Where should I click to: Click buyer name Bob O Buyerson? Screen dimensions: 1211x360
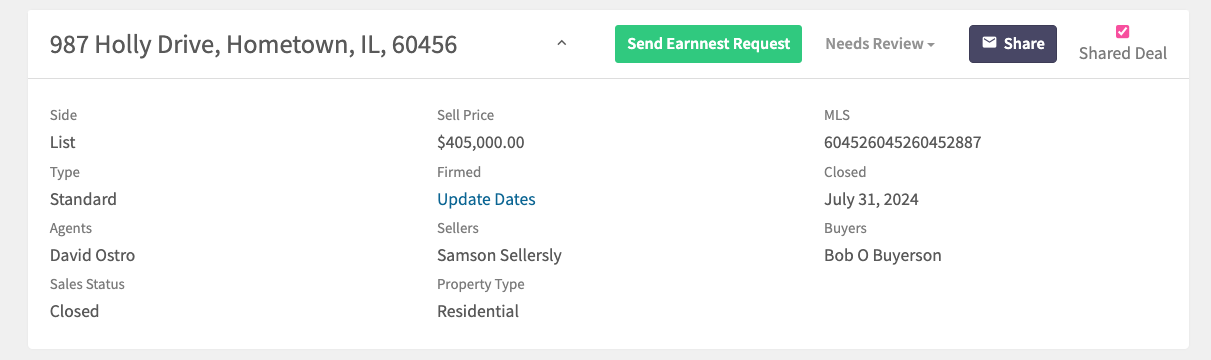pos(883,255)
